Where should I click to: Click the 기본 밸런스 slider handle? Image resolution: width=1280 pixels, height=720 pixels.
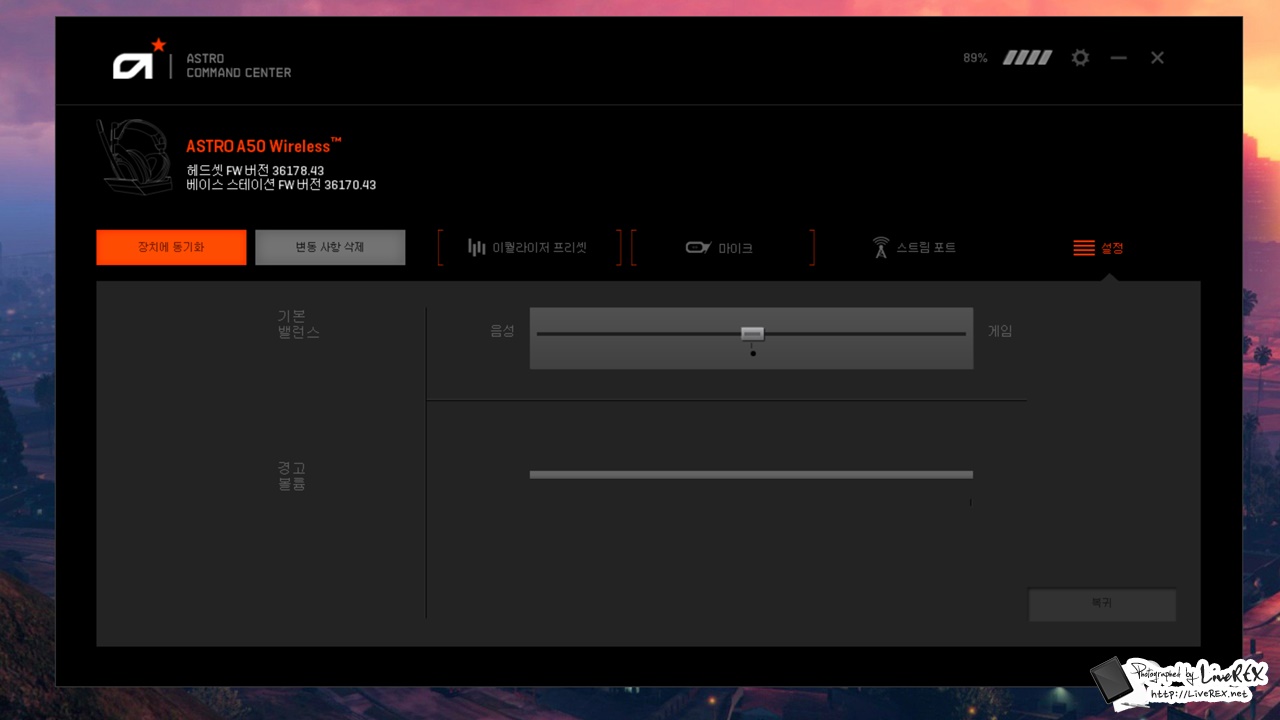coord(752,333)
